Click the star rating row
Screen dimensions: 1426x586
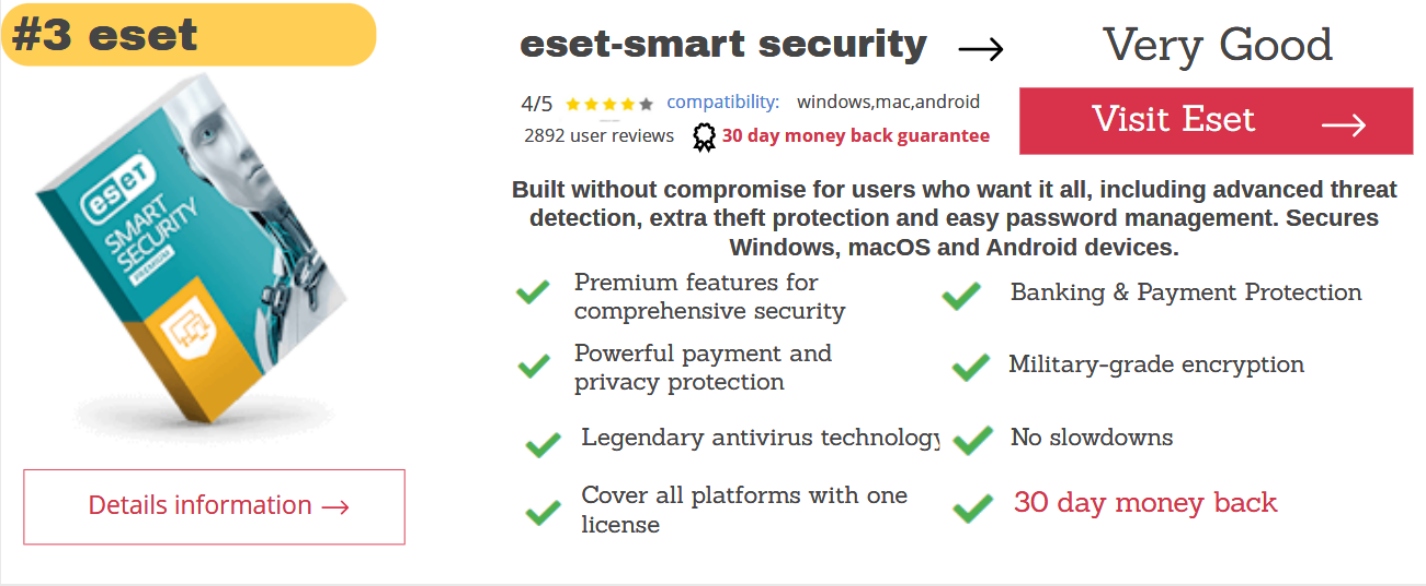tap(609, 104)
